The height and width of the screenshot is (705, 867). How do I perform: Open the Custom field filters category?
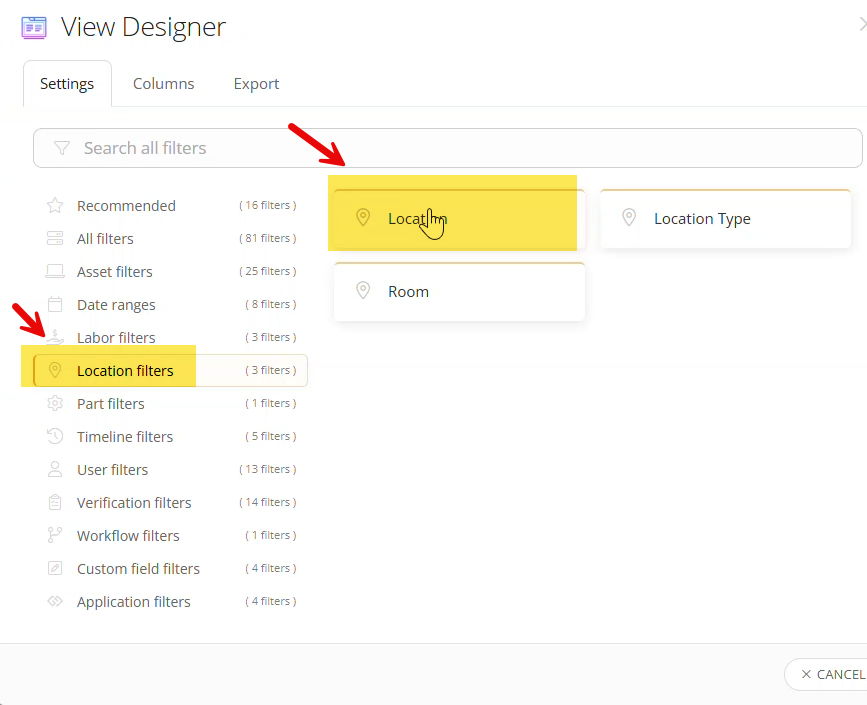[x=138, y=568]
